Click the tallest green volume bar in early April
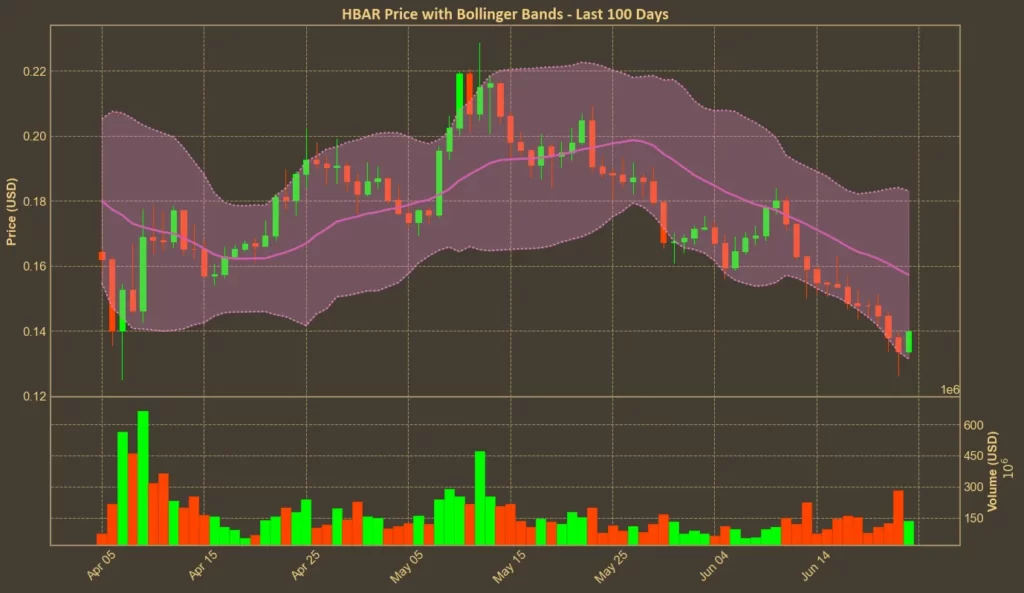This screenshot has width=1024, height=593. [x=143, y=478]
